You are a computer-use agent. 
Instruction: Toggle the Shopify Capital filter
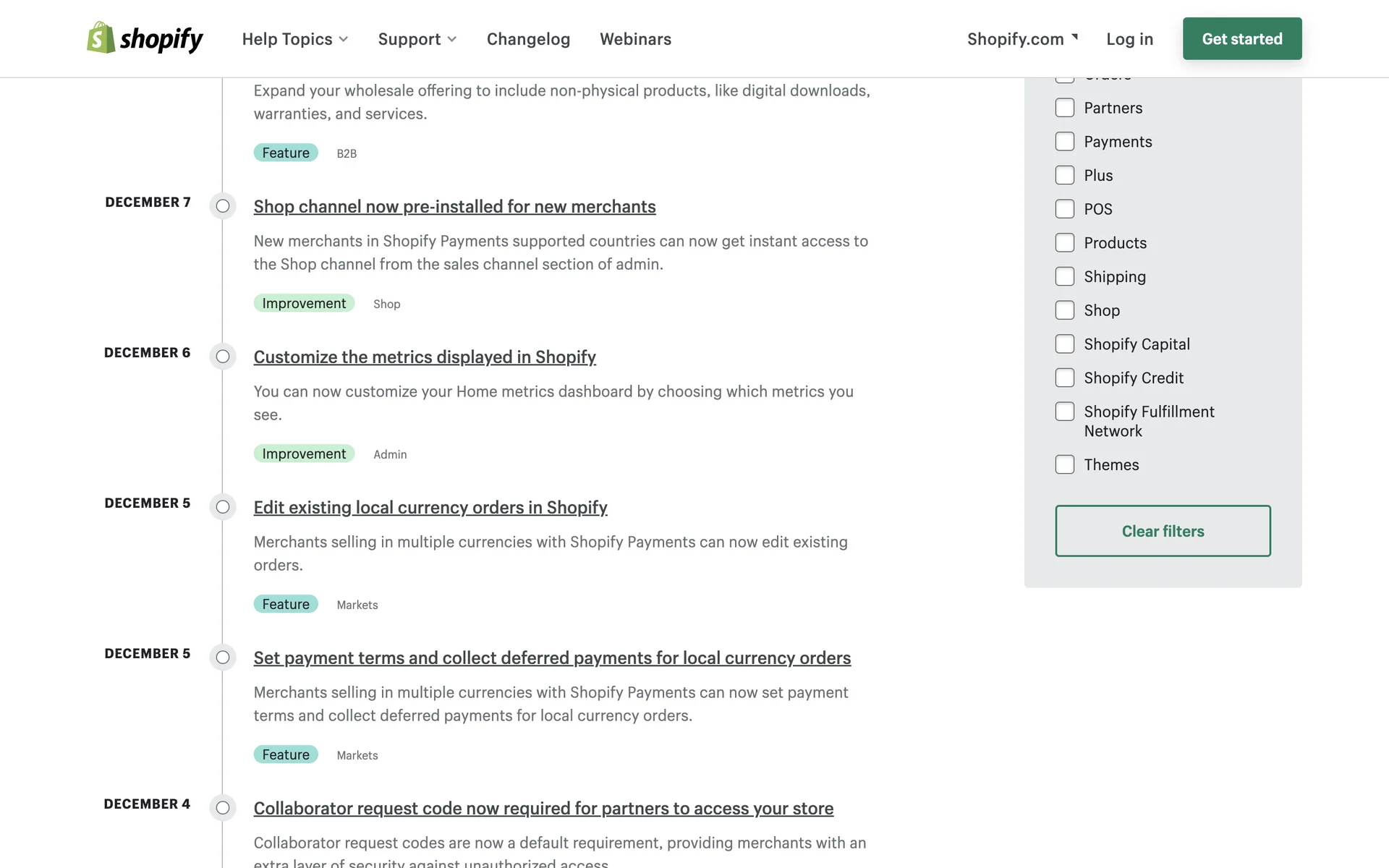1065,344
